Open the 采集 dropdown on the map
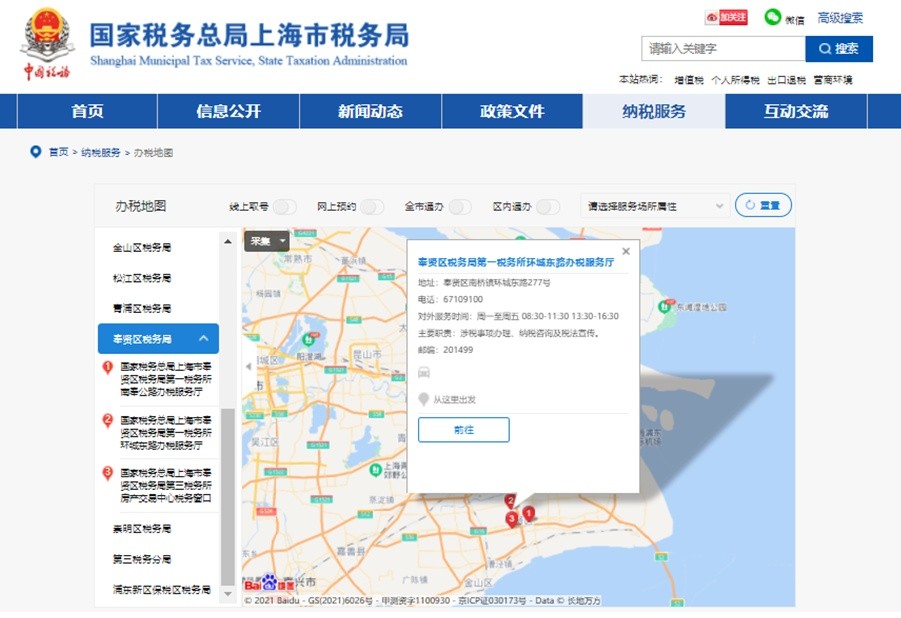 pos(267,241)
